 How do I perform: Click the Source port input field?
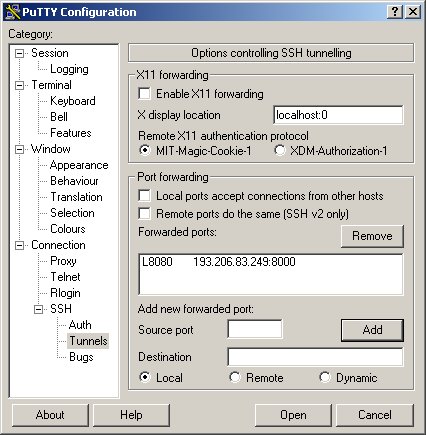point(255,329)
